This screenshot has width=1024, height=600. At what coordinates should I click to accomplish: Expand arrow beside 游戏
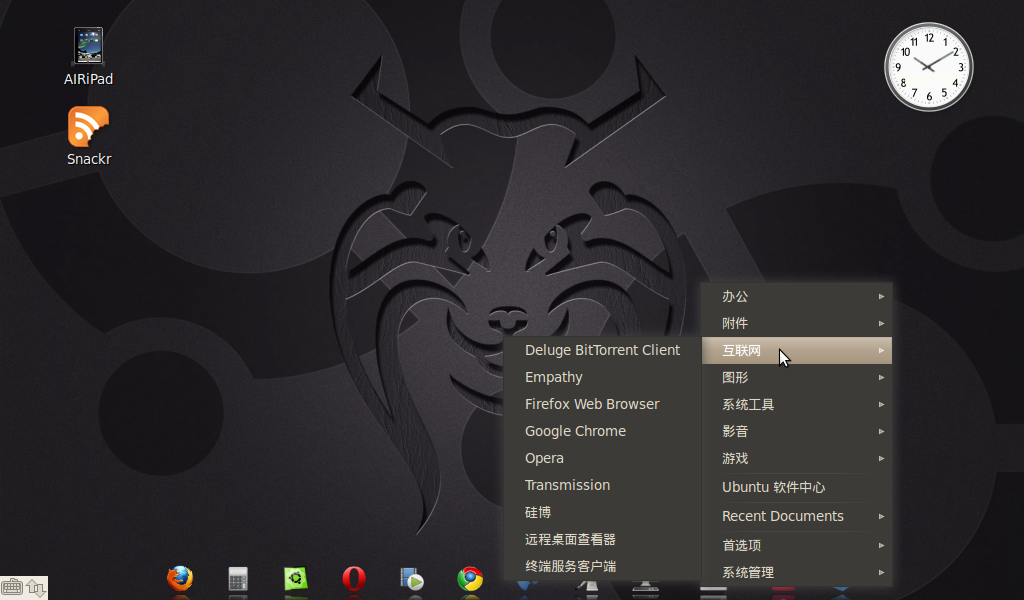coord(881,458)
